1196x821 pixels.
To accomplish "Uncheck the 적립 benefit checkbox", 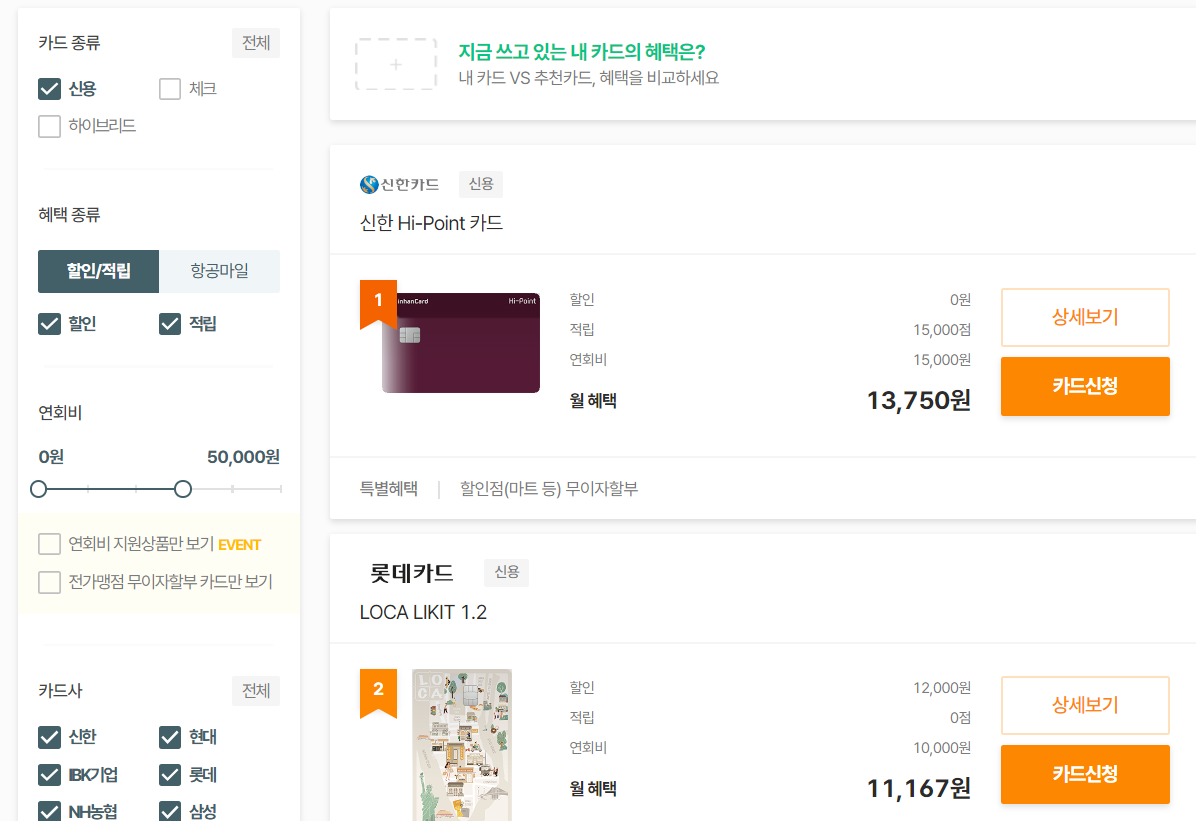I will coord(170,324).
